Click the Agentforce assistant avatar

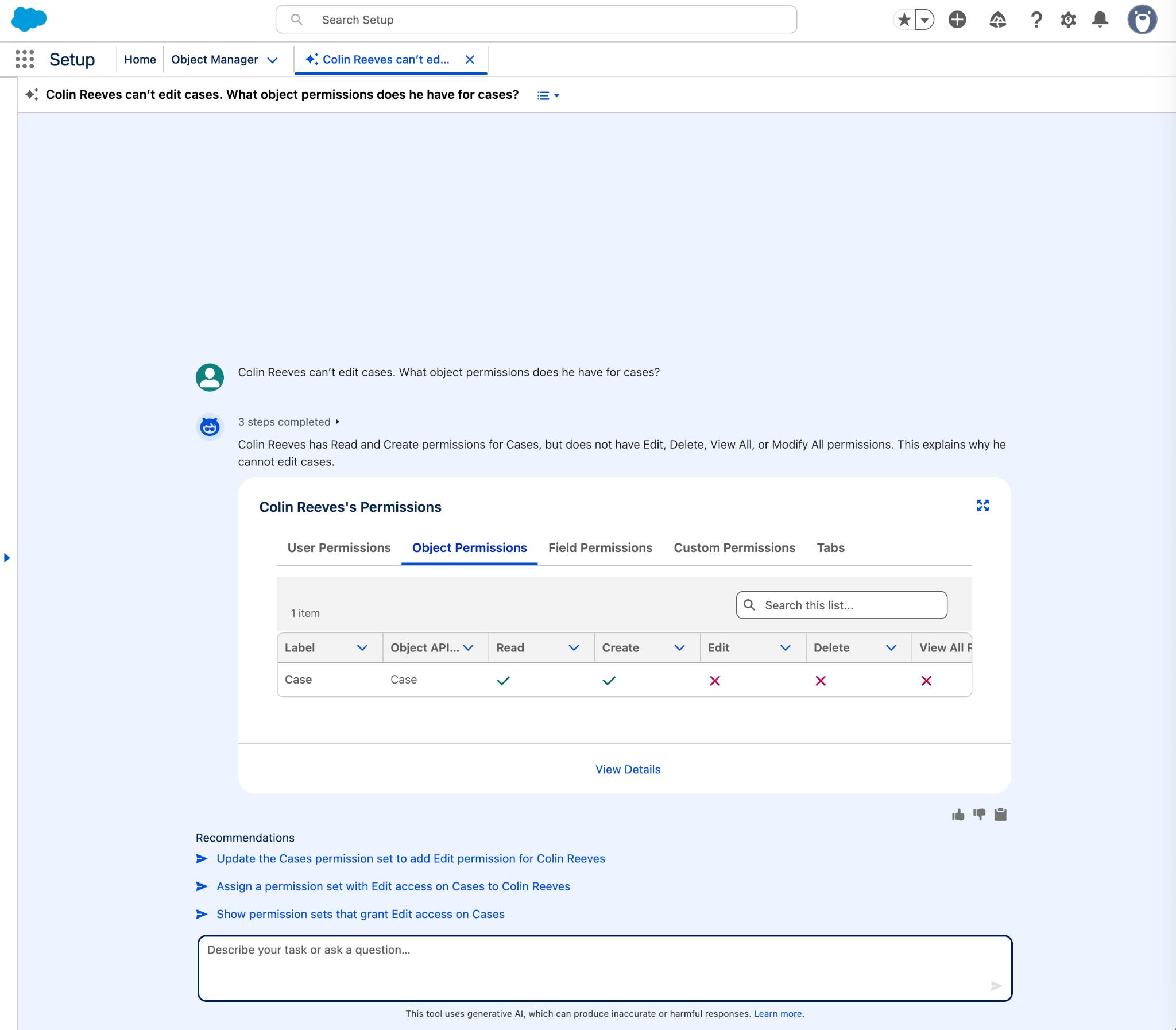pyautogui.click(x=210, y=427)
